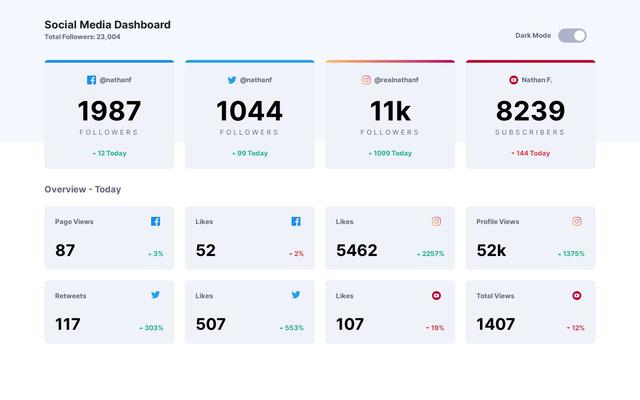Screen dimensions: 640x400
Task: Select the 1987 followers count
Action: (x=109, y=111)
